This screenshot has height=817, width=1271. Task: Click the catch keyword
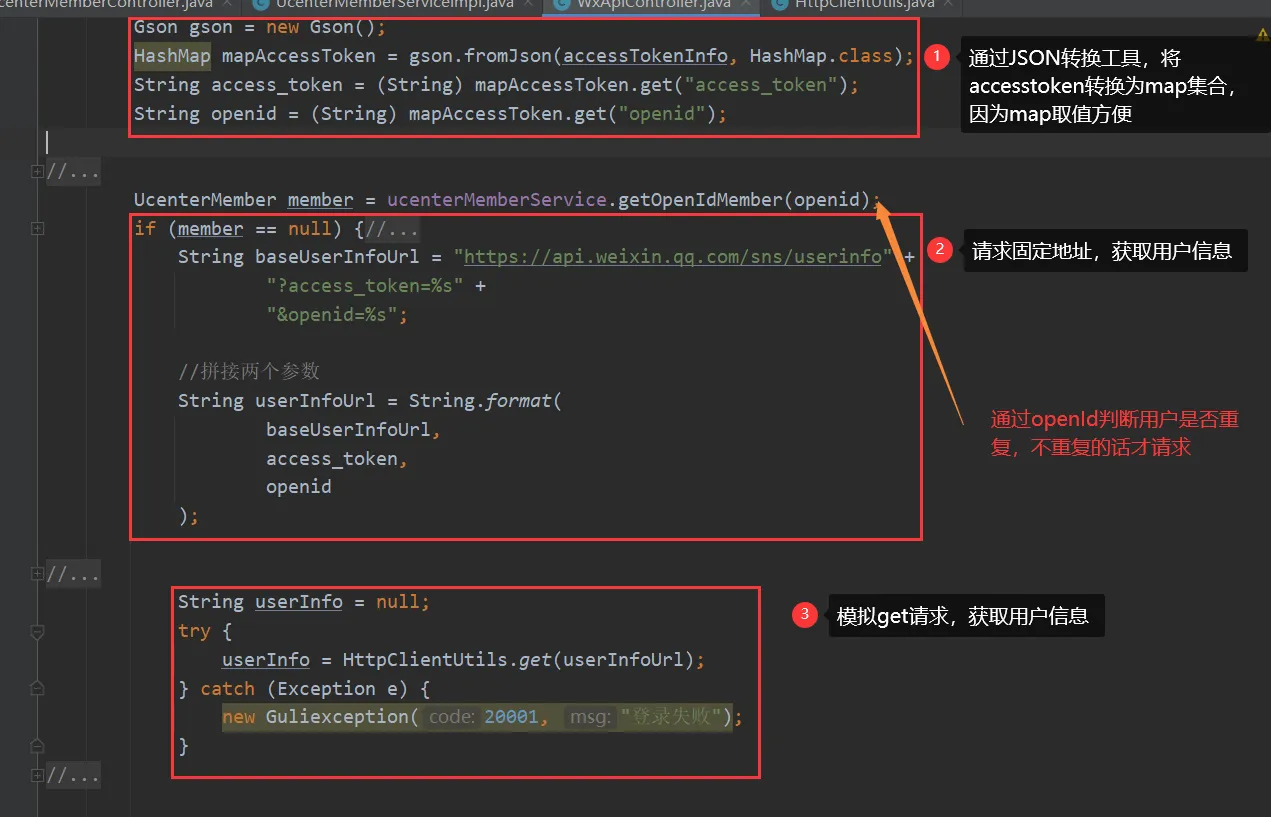(228, 689)
